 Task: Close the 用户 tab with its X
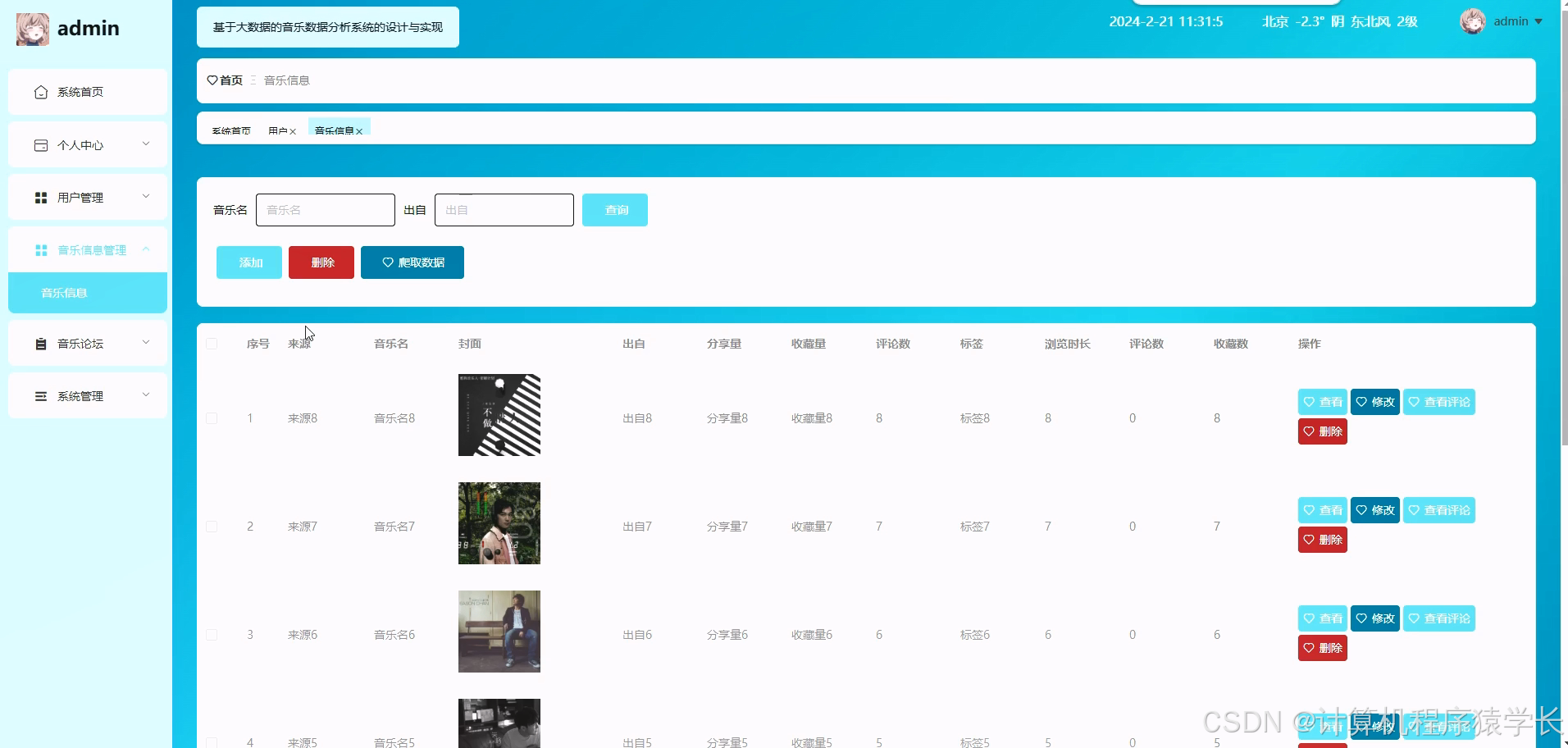[x=293, y=131]
